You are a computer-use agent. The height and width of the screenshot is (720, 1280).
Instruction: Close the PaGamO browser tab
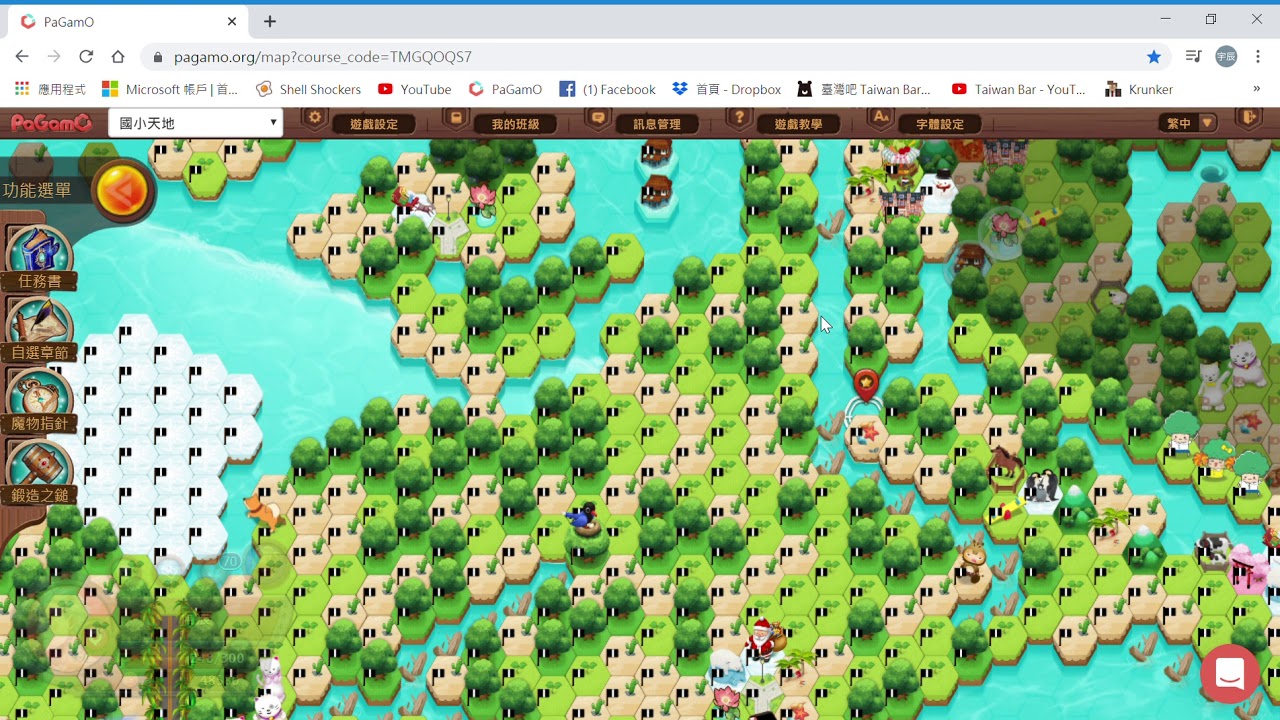click(232, 21)
